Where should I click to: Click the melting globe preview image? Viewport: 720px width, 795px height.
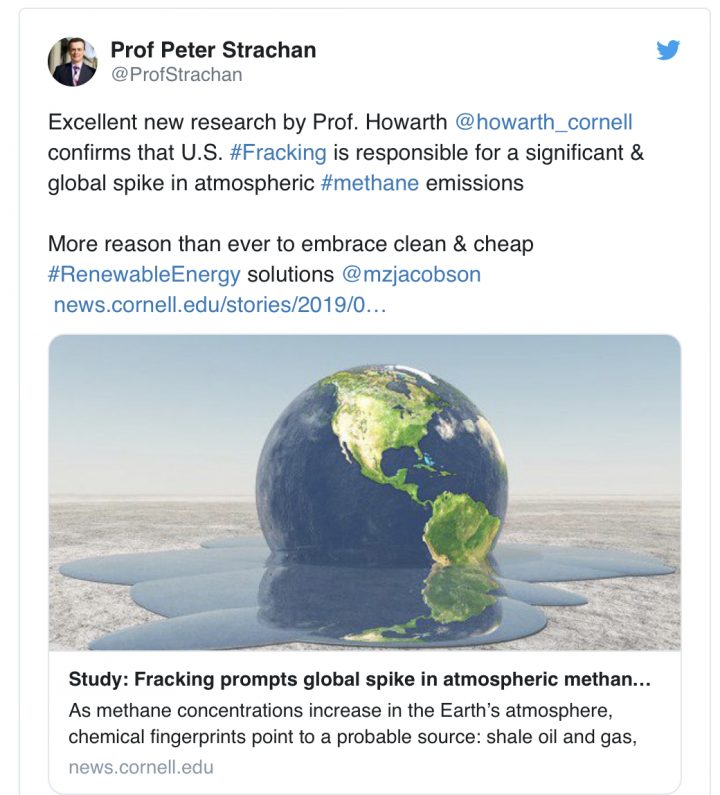click(365, 492)
